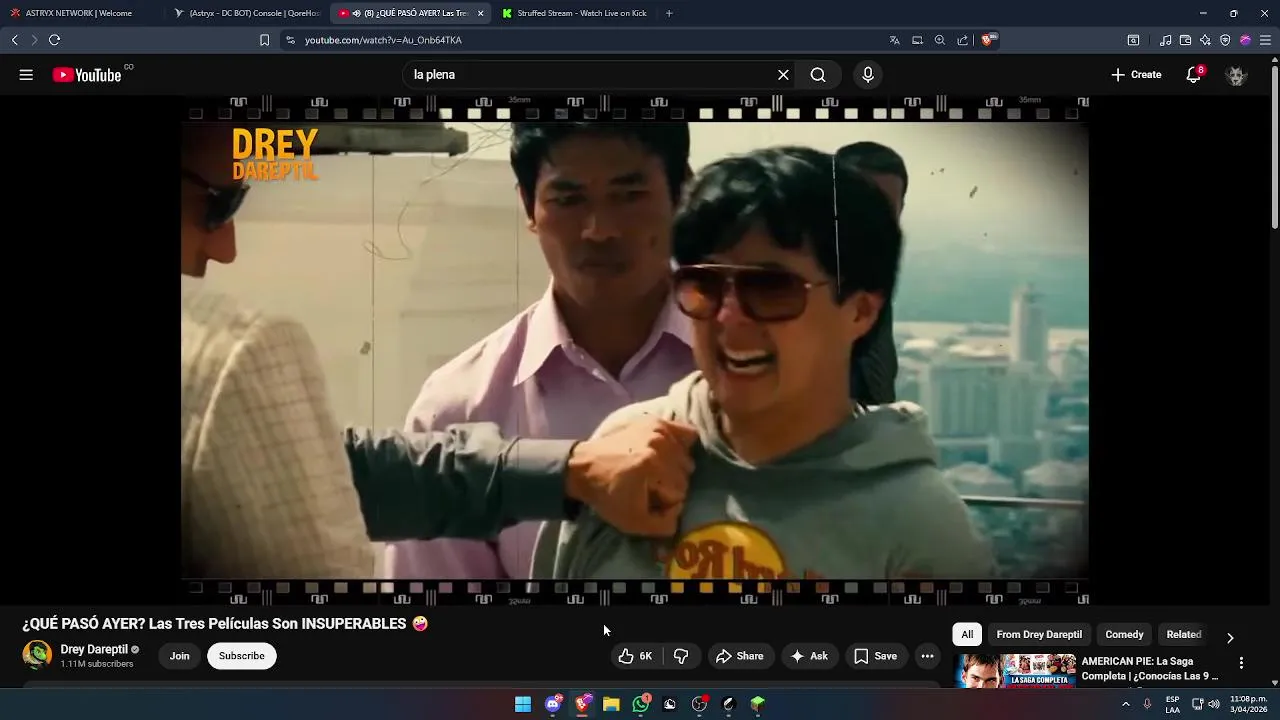
Task: Open the Brave VPN shield
Action: 1225,40
